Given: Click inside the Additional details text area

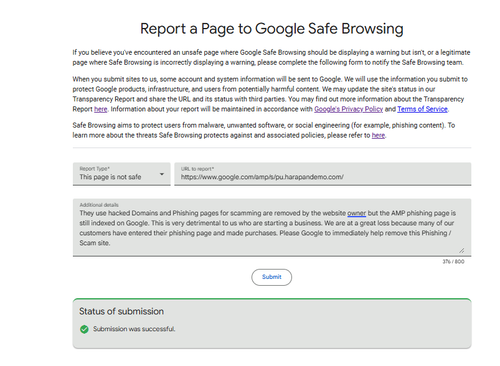Looking at the screenshot, I should pos(272,228).
